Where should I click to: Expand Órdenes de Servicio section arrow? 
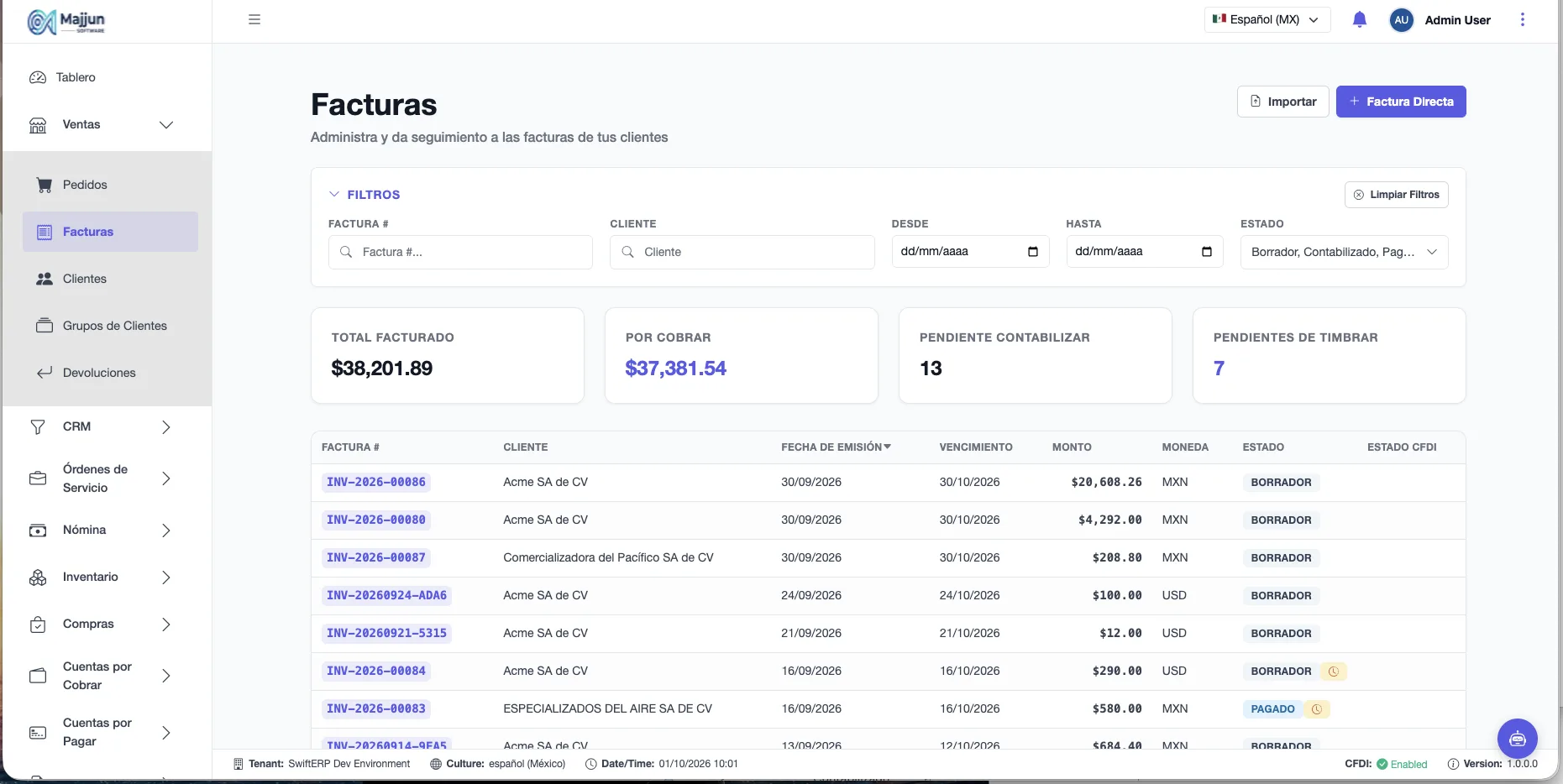(166, 478)
